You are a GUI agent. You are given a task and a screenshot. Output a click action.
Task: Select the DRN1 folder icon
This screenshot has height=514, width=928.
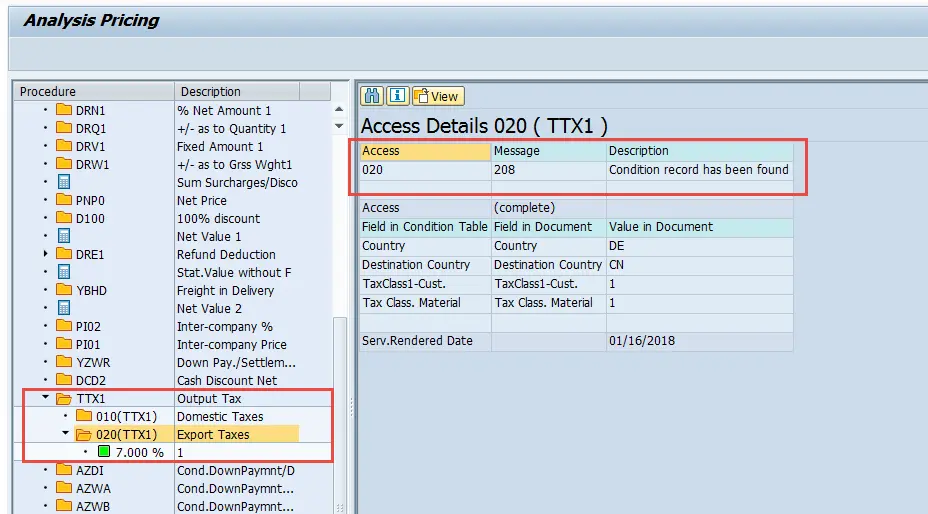(x=64, y=110)
